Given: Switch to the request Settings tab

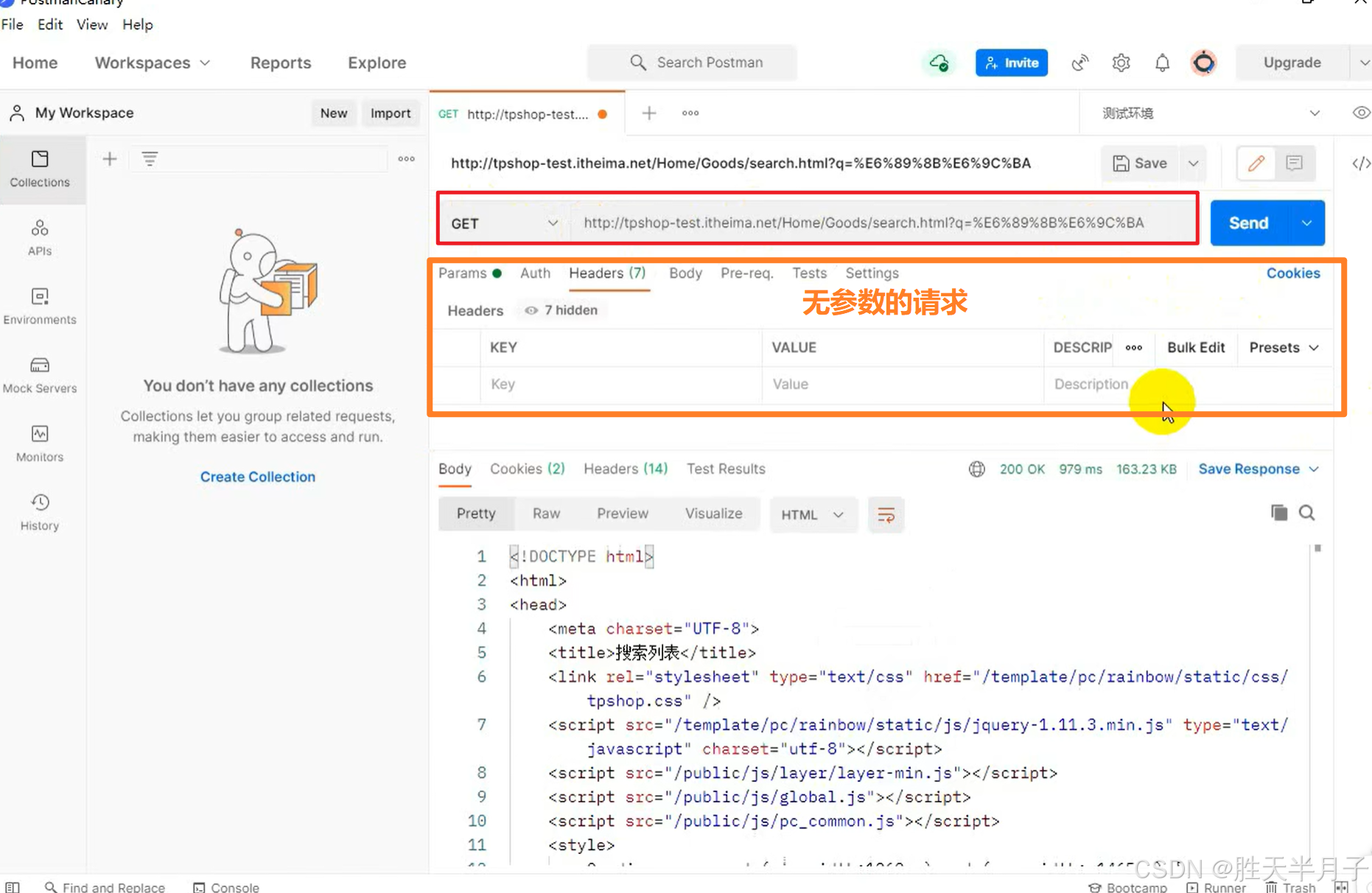Looking at the screenshot, I should (x=872, y=273).
